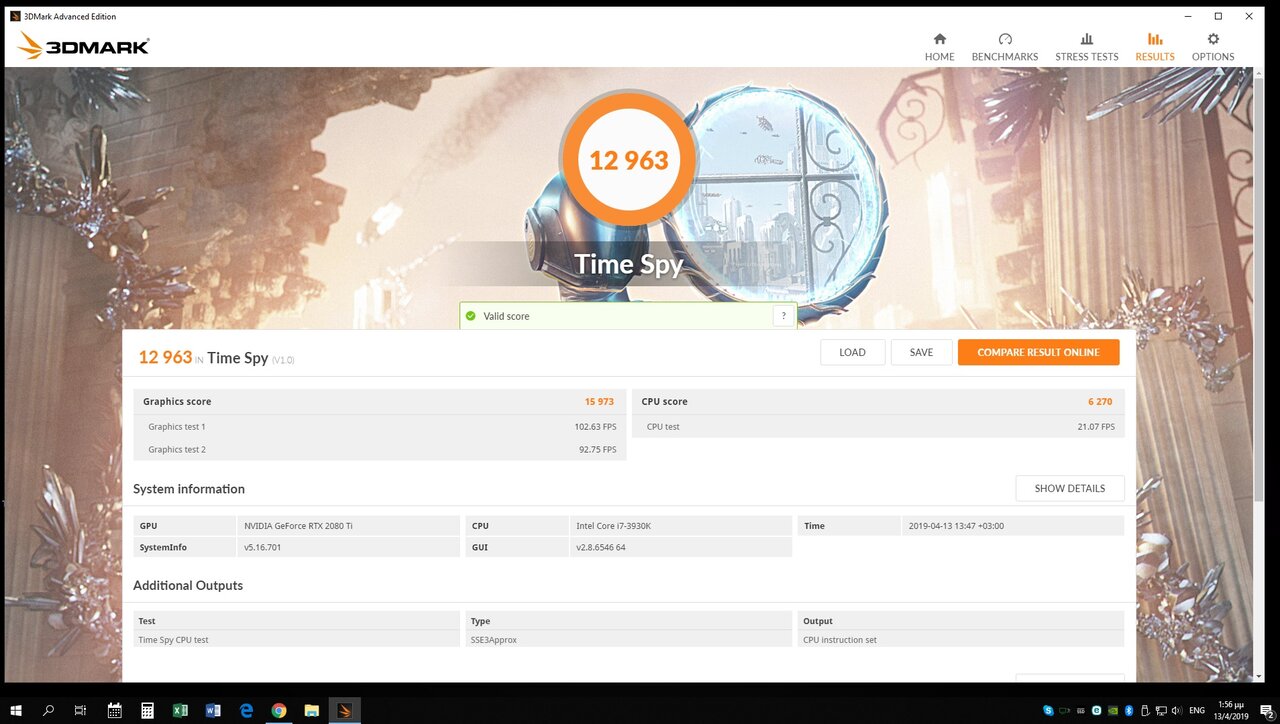This screenshot has height=724, width=1280.
Task: Open the Action Center notifications icon
Action: pos(1266,711)
